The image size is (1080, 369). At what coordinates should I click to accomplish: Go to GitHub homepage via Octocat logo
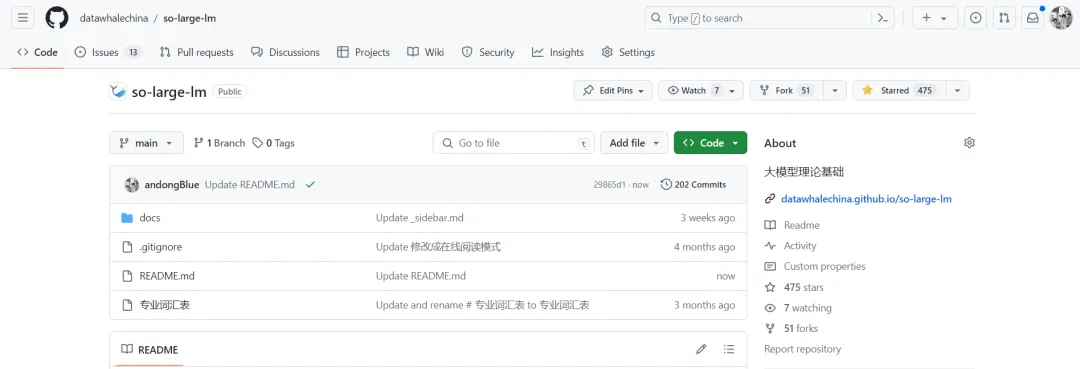57,18
